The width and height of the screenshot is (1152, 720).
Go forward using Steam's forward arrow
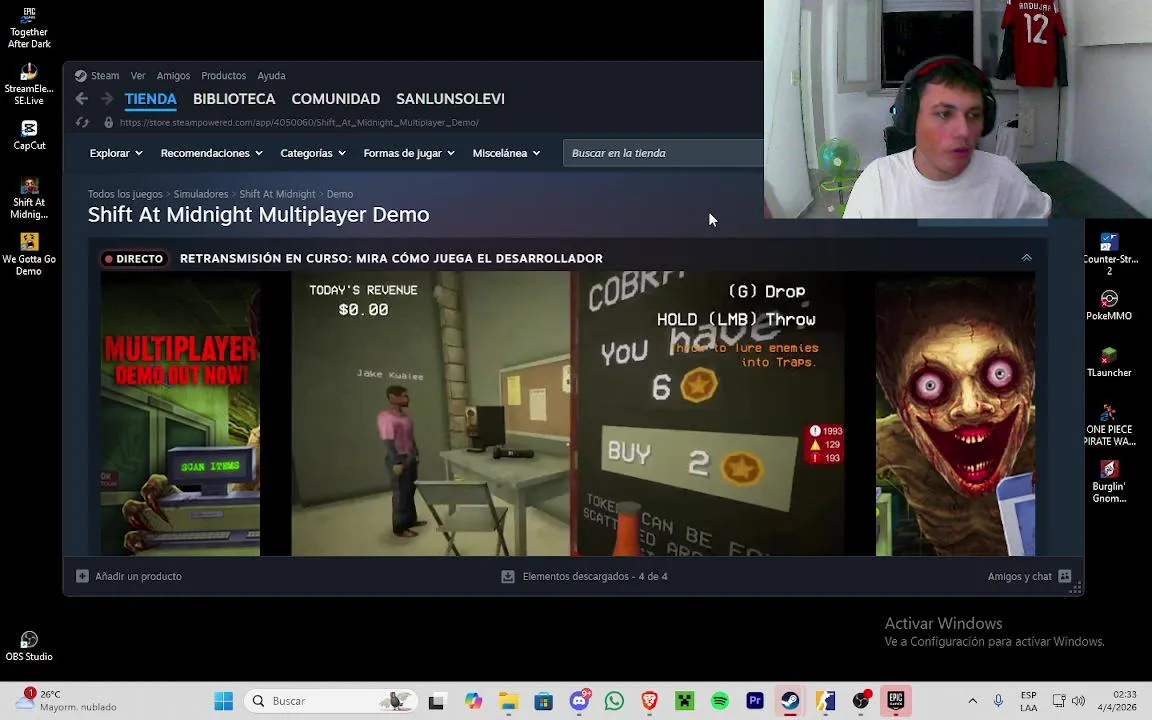click(x=107, y=98)
